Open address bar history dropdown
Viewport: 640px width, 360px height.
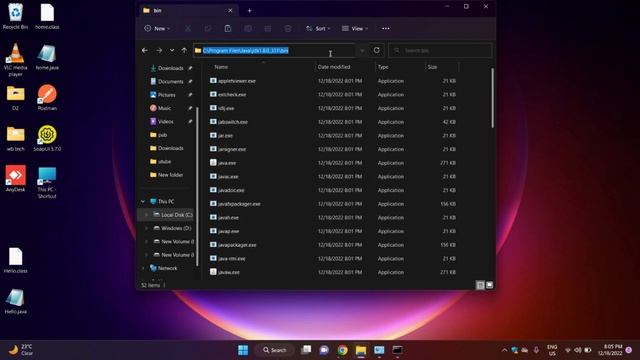(362, 51)
